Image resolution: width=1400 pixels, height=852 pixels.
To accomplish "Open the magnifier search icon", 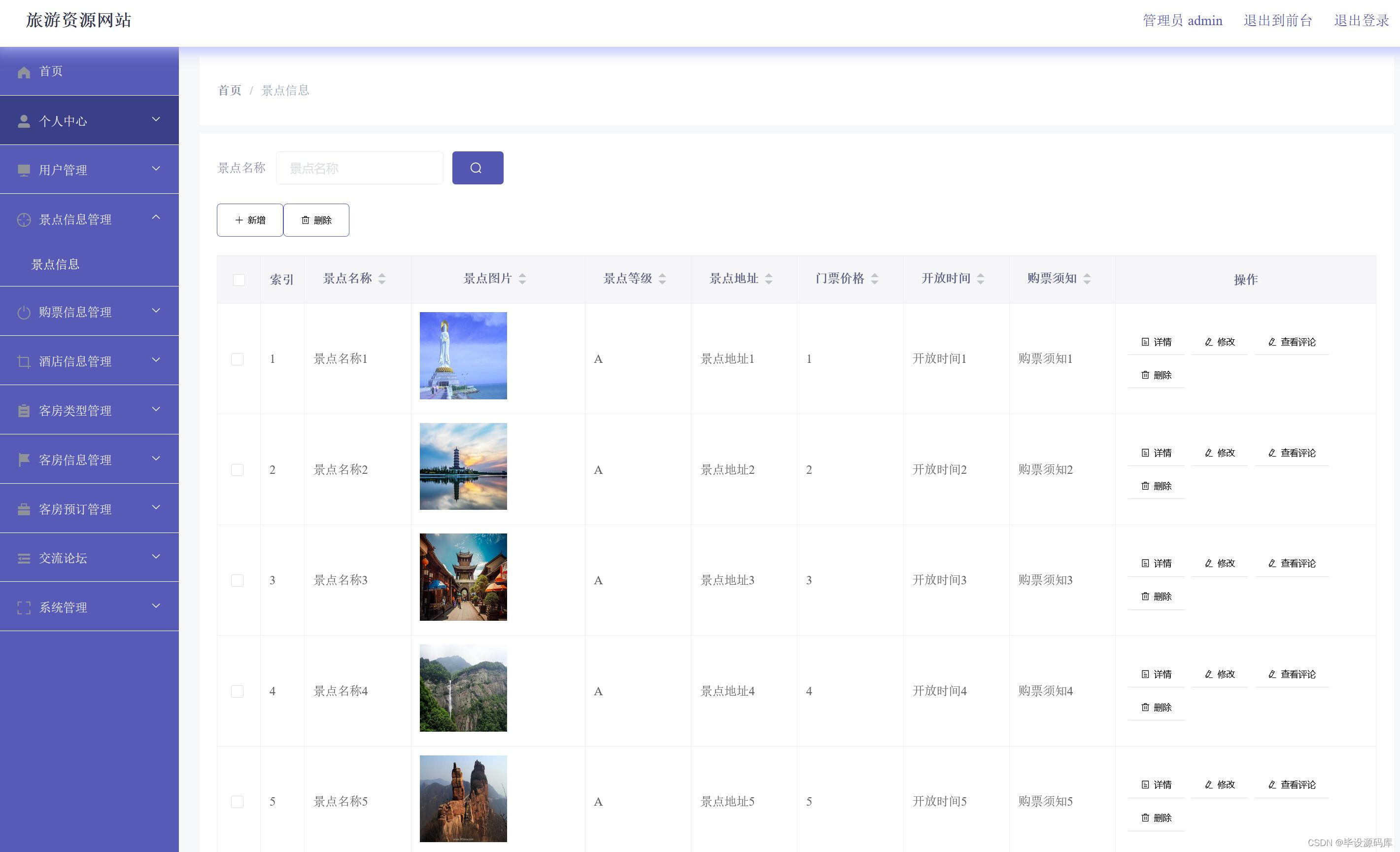I will [477, 168].
